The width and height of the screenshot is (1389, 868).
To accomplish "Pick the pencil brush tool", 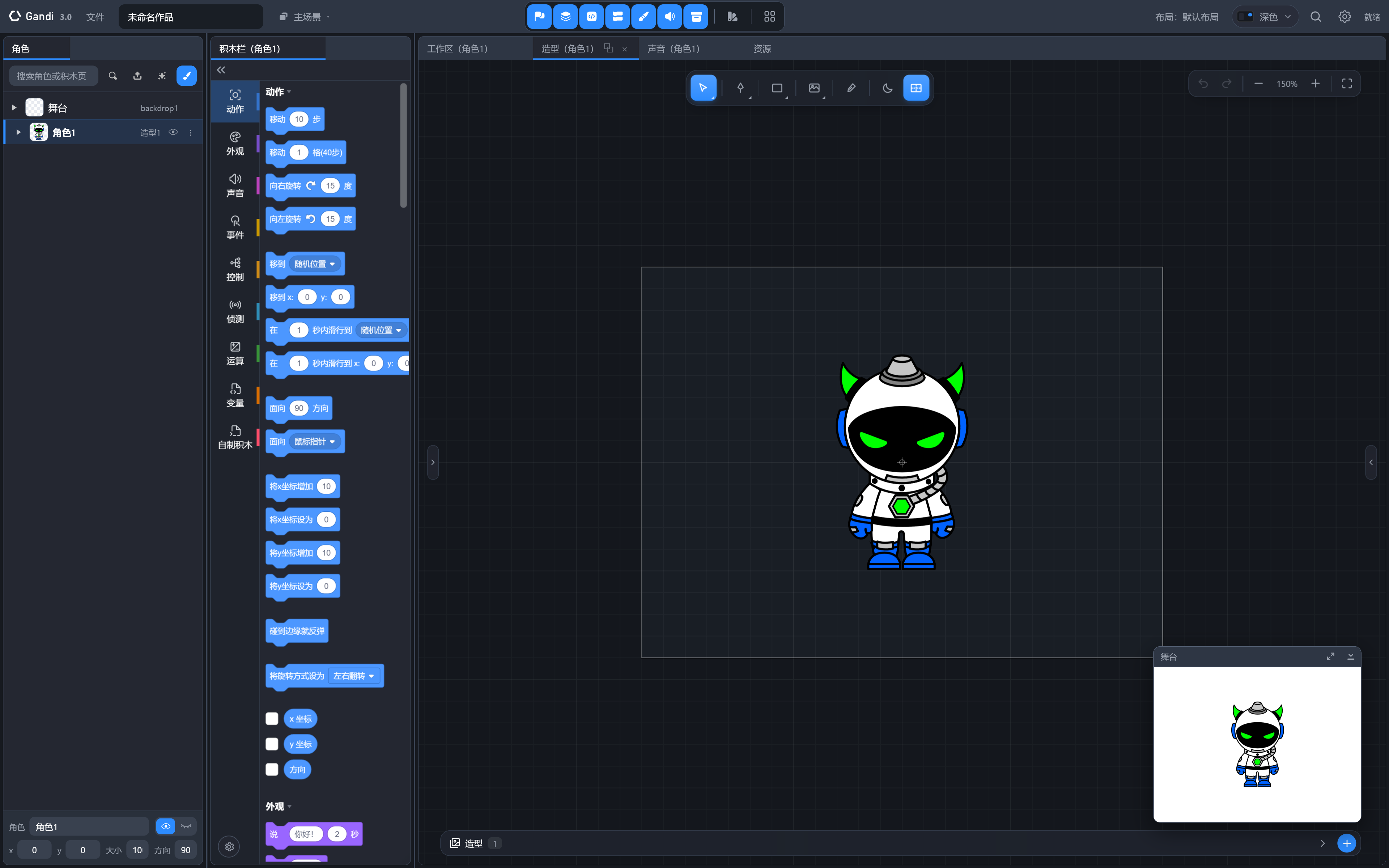I will [x=851, y=88].
